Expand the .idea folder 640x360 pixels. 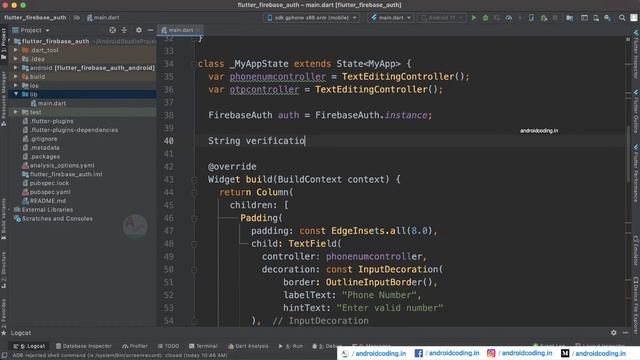pos(16,59)
